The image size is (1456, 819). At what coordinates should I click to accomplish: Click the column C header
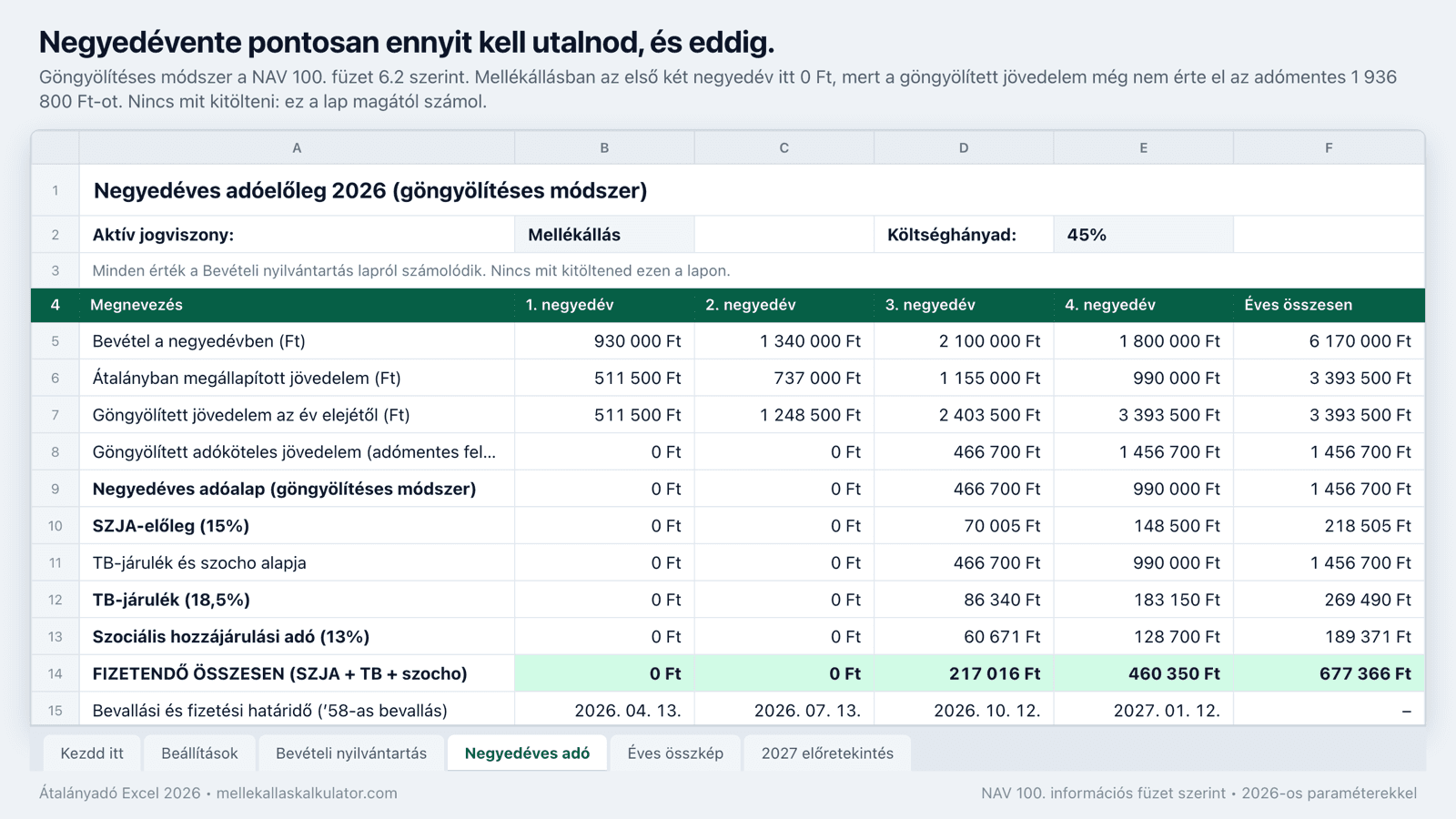[x=784, y=147]
